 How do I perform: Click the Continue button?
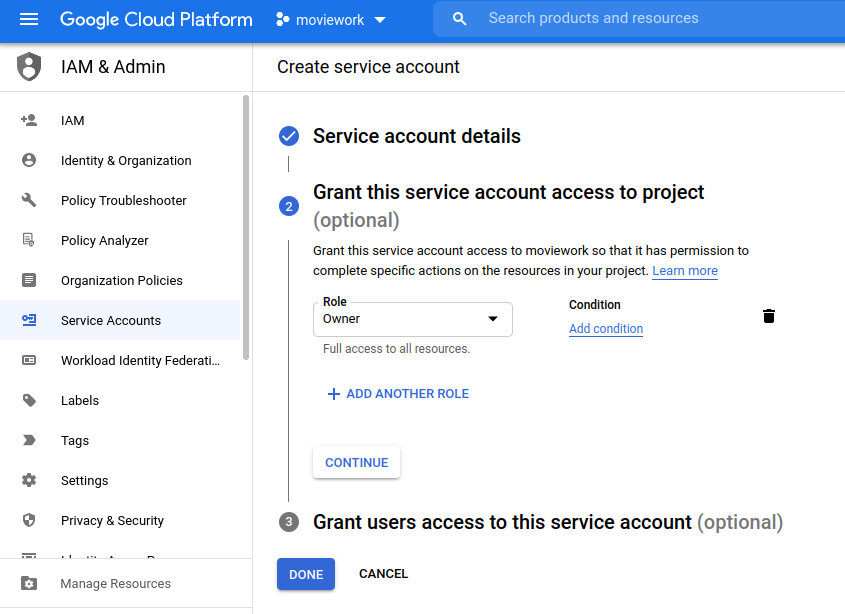click(356, 463)
